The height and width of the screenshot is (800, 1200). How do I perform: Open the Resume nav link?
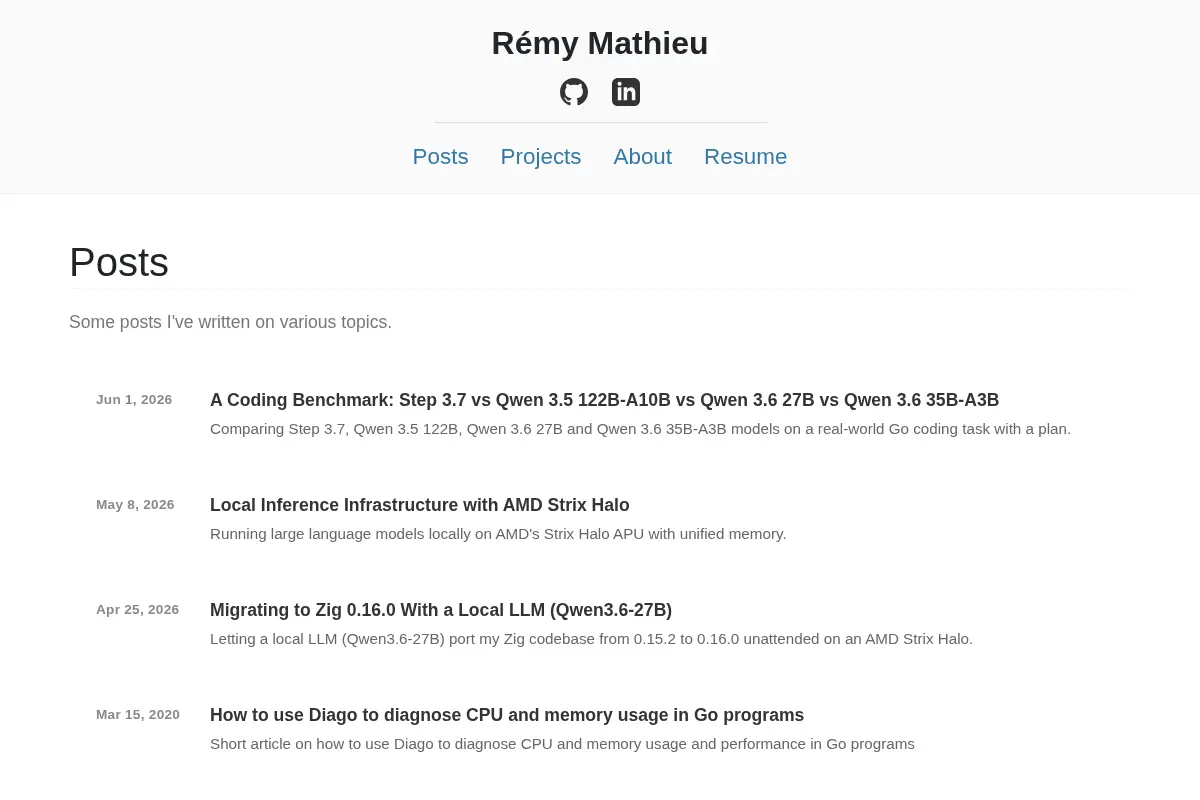tap(745, 157)
